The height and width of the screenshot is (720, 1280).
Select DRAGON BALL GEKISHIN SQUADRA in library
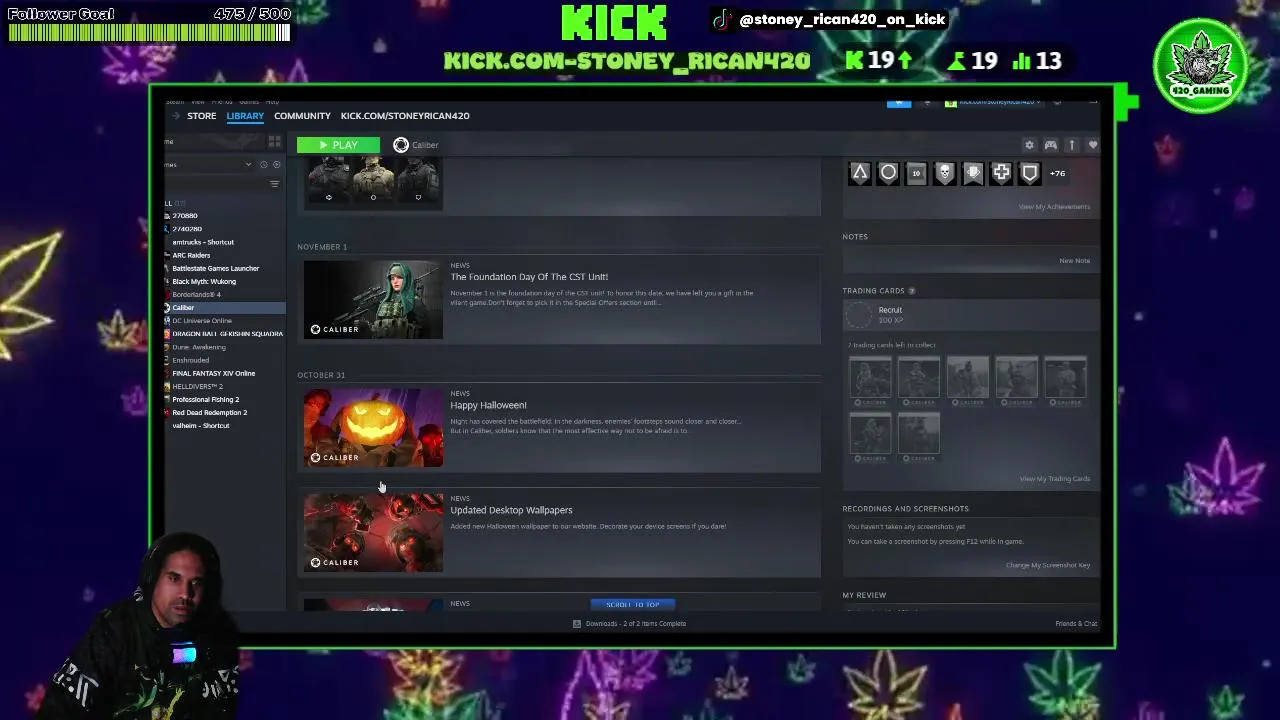pyautogui.click(x=227, y=334)
